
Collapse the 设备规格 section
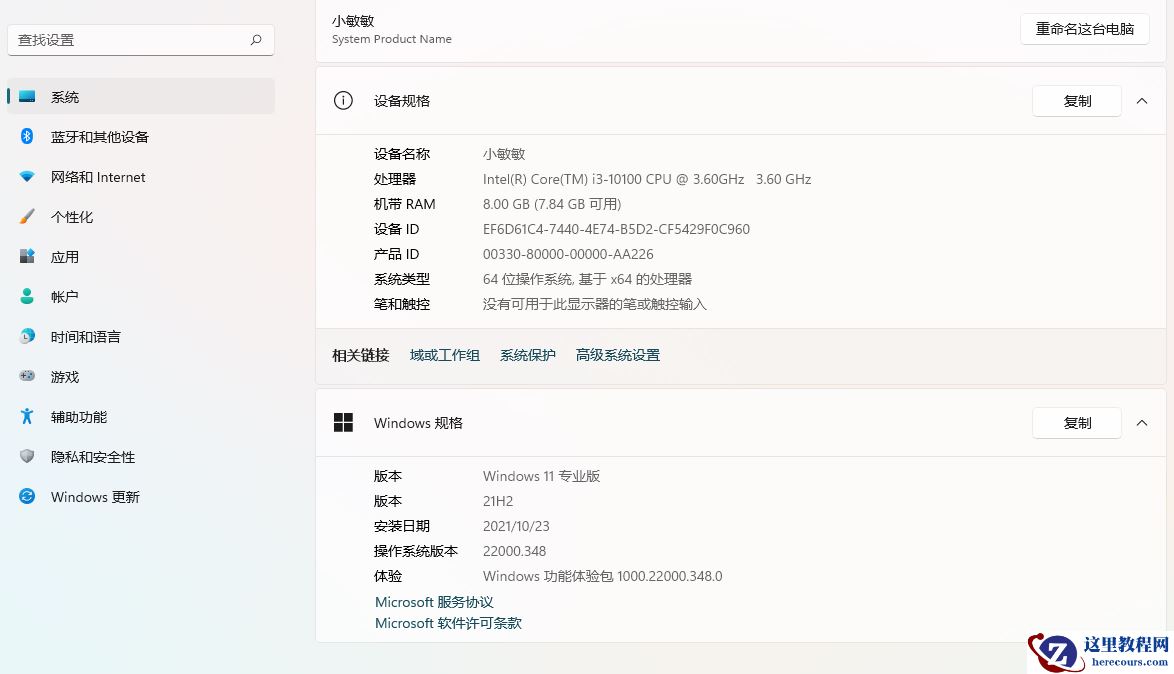click(x=1142, y=101)
